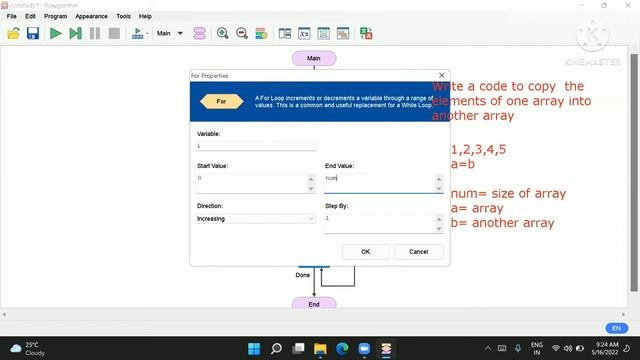640x360 pixels.
Task: Pause execution with the pause icon
Action: (x=95, y=33)
